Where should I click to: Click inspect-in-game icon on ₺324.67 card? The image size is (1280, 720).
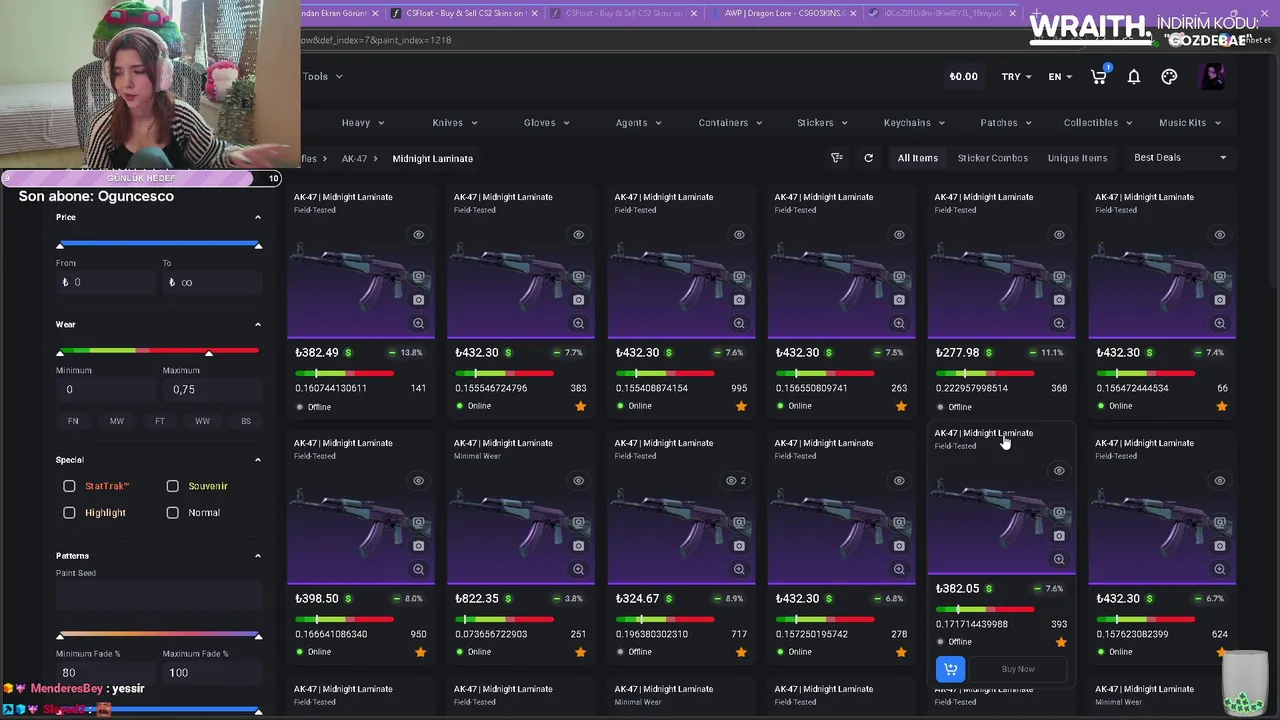coord(739,523)
